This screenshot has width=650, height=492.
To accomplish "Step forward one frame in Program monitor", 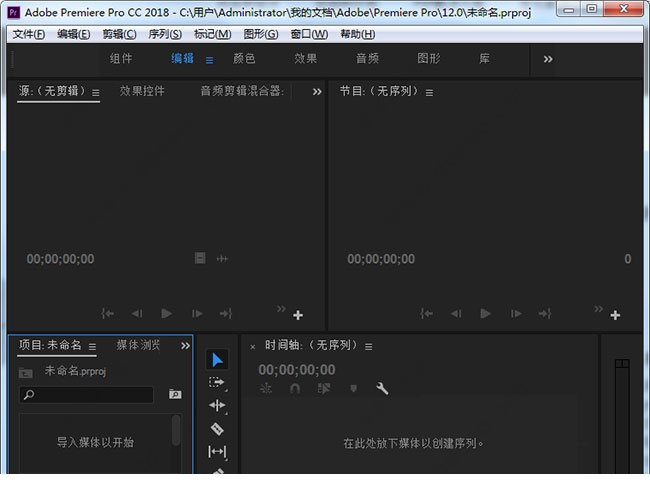I will (516, 314).
